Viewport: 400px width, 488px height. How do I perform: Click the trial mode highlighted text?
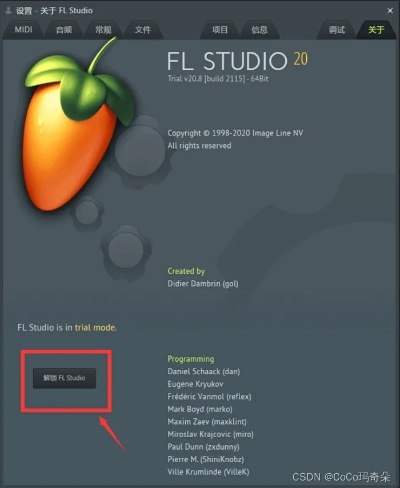pos(95,327)
